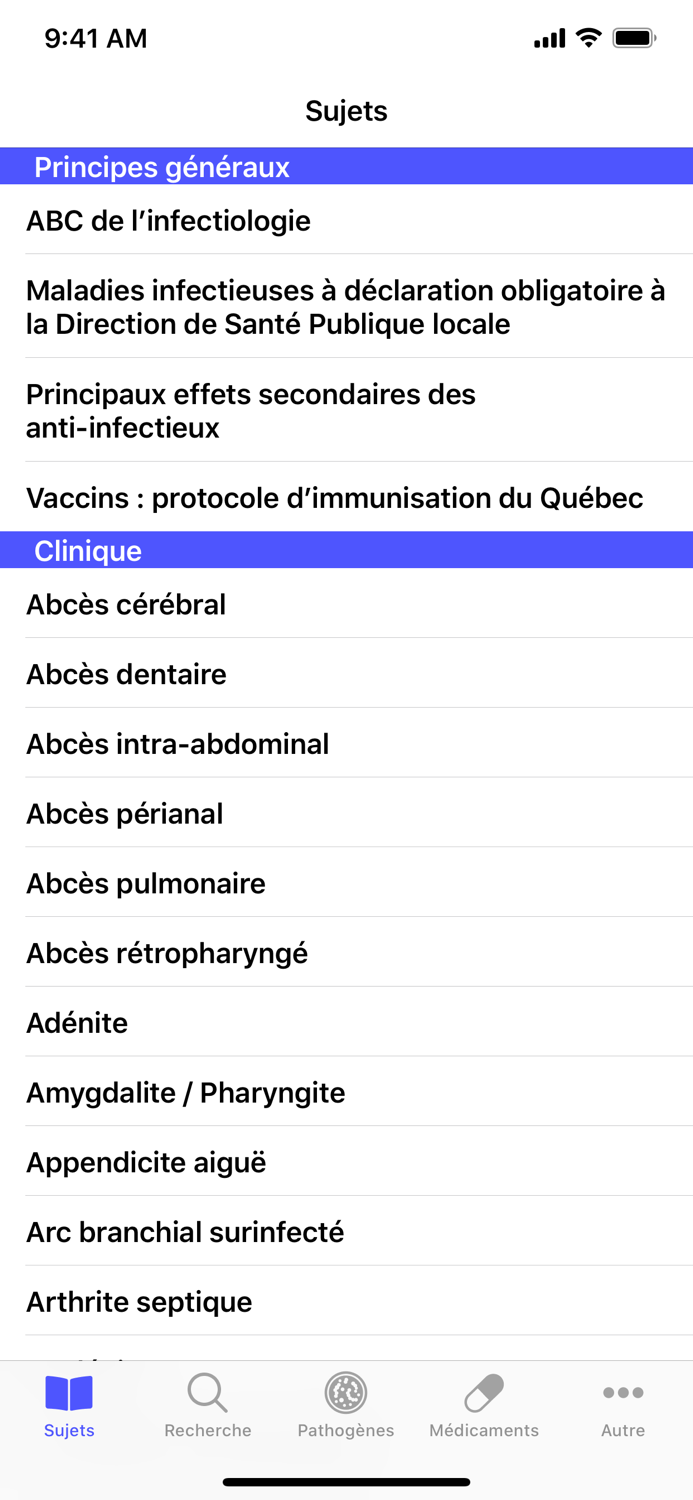Tap the Autre ellipsis icon
The height and width of the screenshot is (1500, 693).
tap(622, 1392)
